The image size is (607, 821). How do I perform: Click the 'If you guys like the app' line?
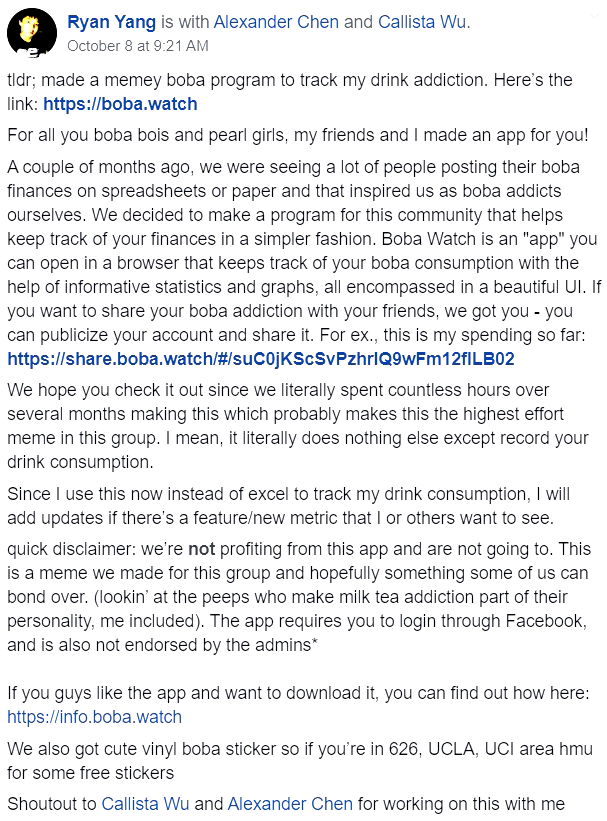pyautogui.click(x=300, y=693)
